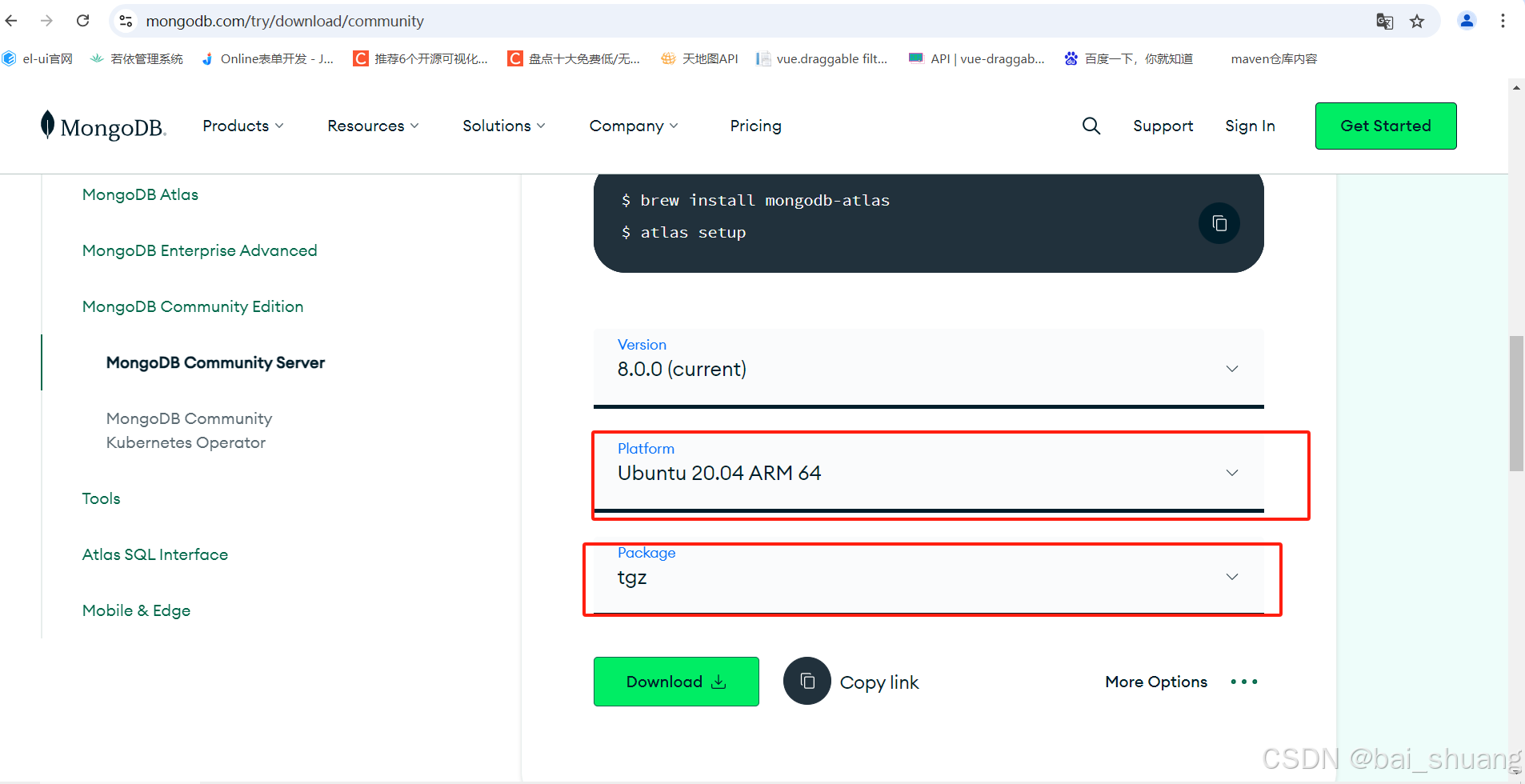
Task: Open the Chrome three-dot menu
Action: [1503, 21]
